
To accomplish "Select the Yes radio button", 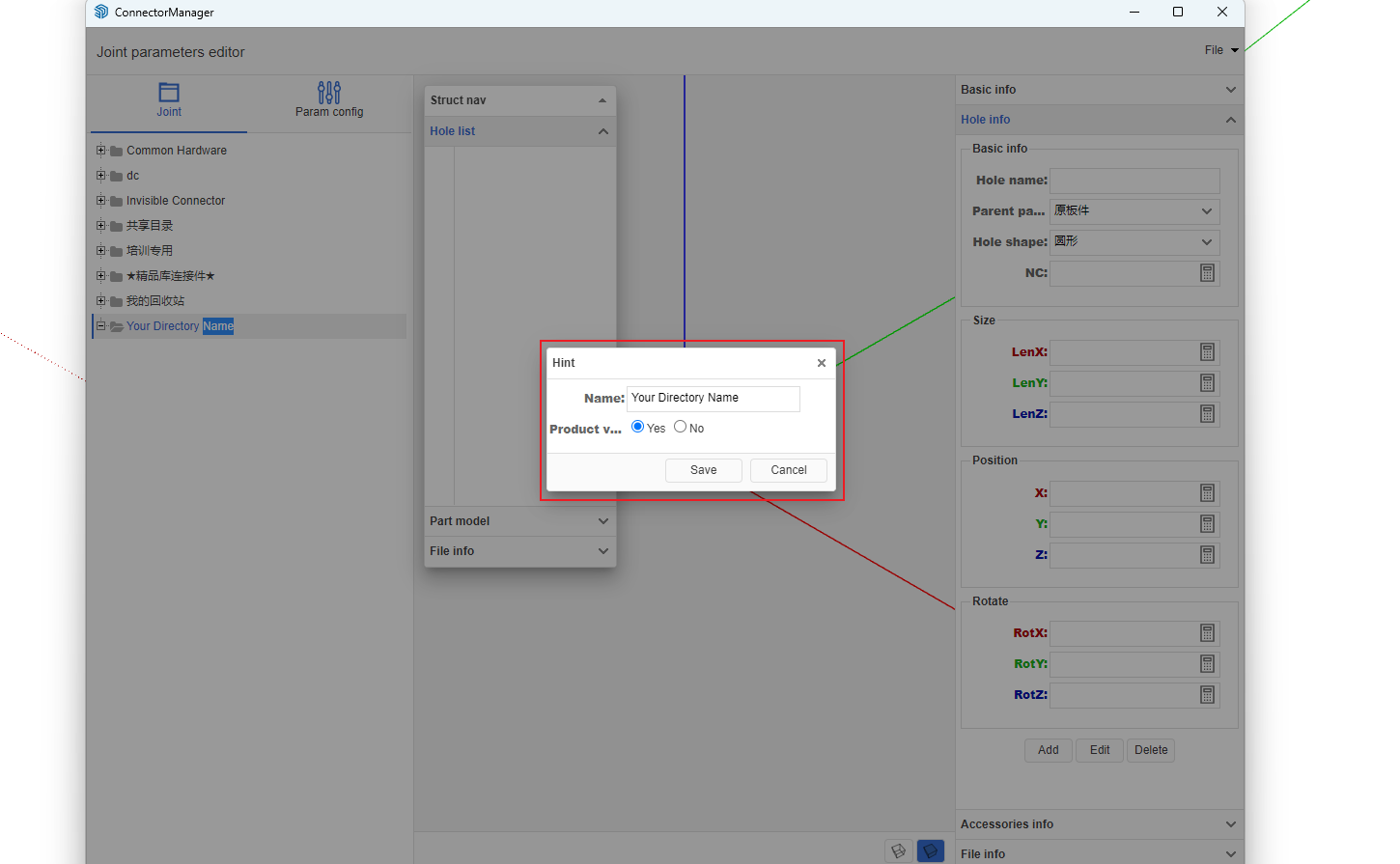I will point(637,427).
